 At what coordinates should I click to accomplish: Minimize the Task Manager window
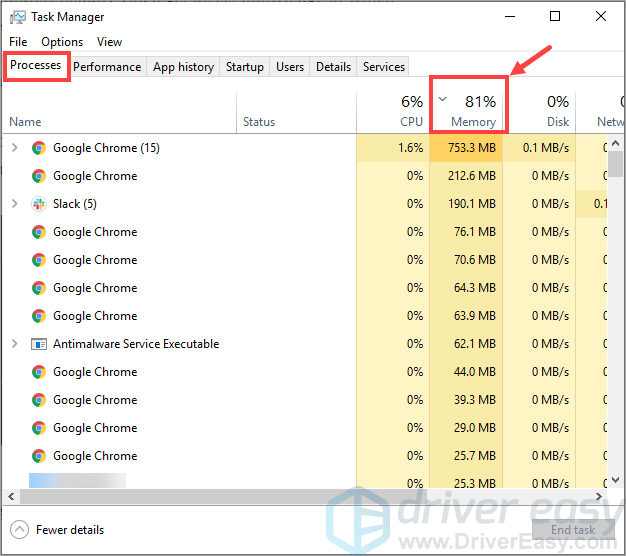pyautogui.click(x=510, y=16)
